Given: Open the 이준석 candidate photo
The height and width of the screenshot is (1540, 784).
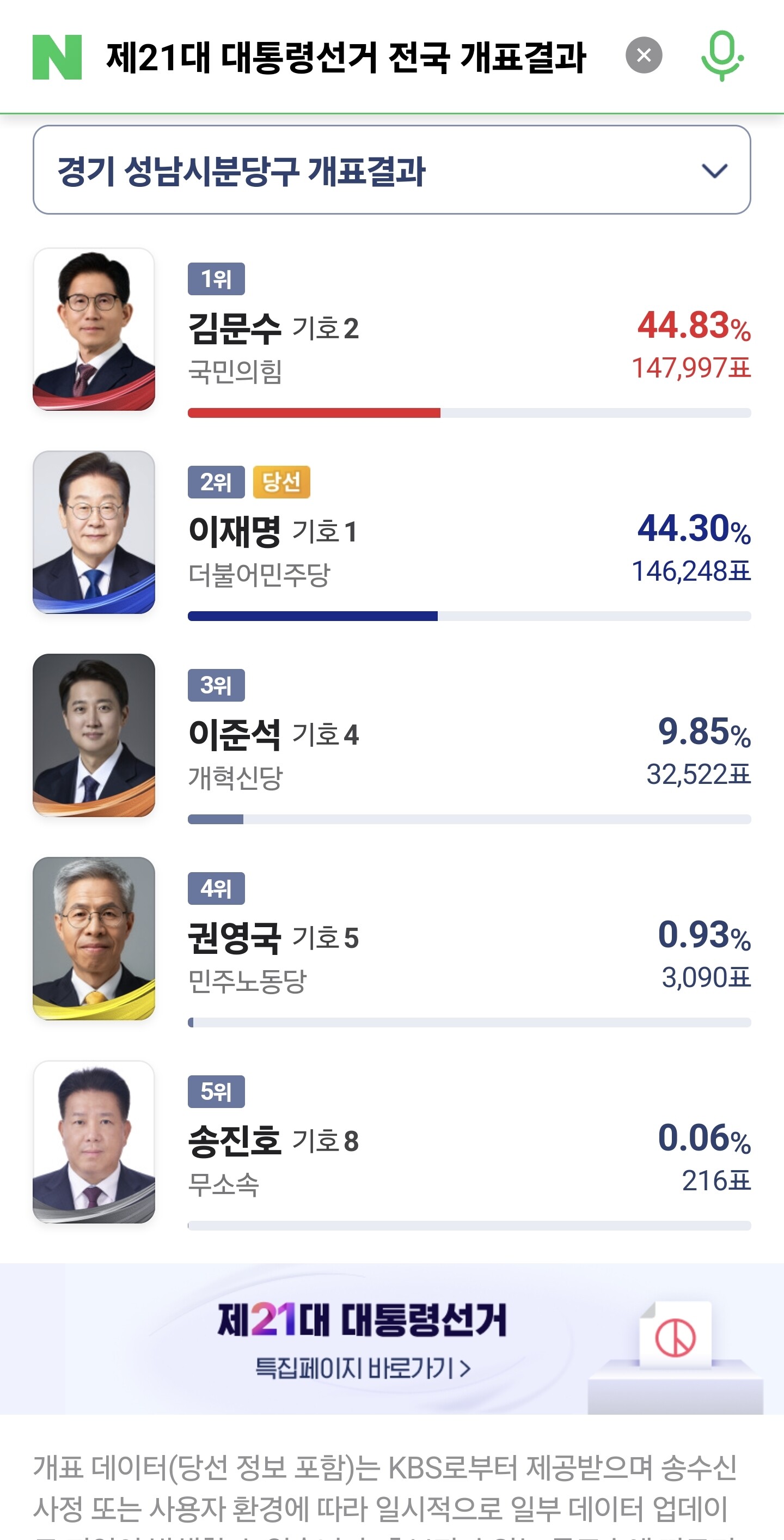Looking at the screenshot, I should [94, 735].
